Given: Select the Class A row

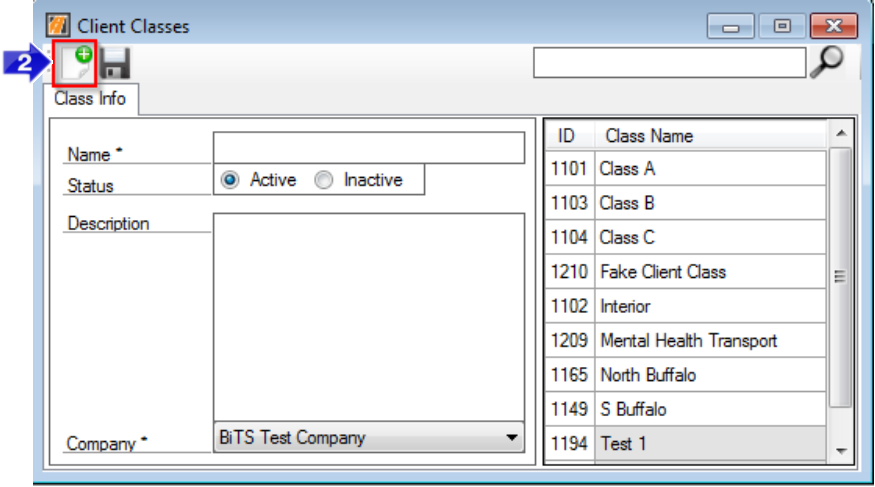Looking at the screenshot, I should coord(686,168).
